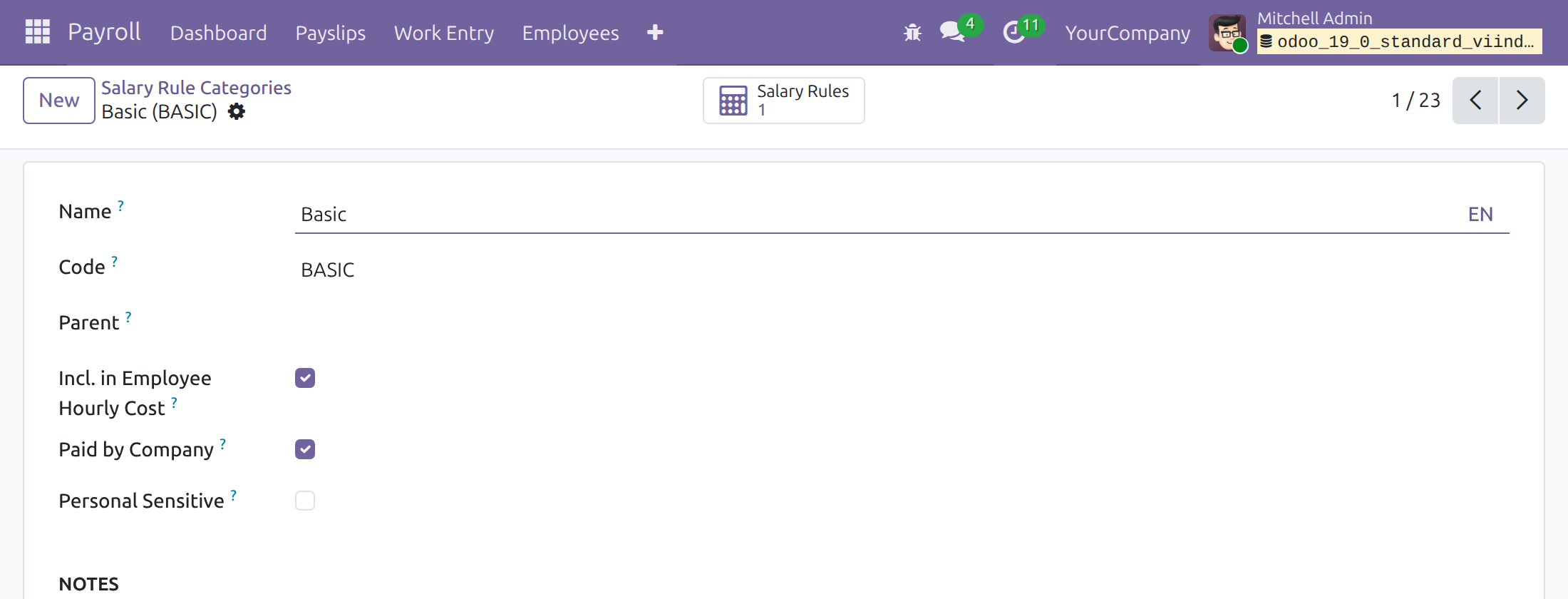Viewport: 1568px width, 599px height.
Task: Click Mitchell Admin's avatar picture
Action: pos(1227,33)
